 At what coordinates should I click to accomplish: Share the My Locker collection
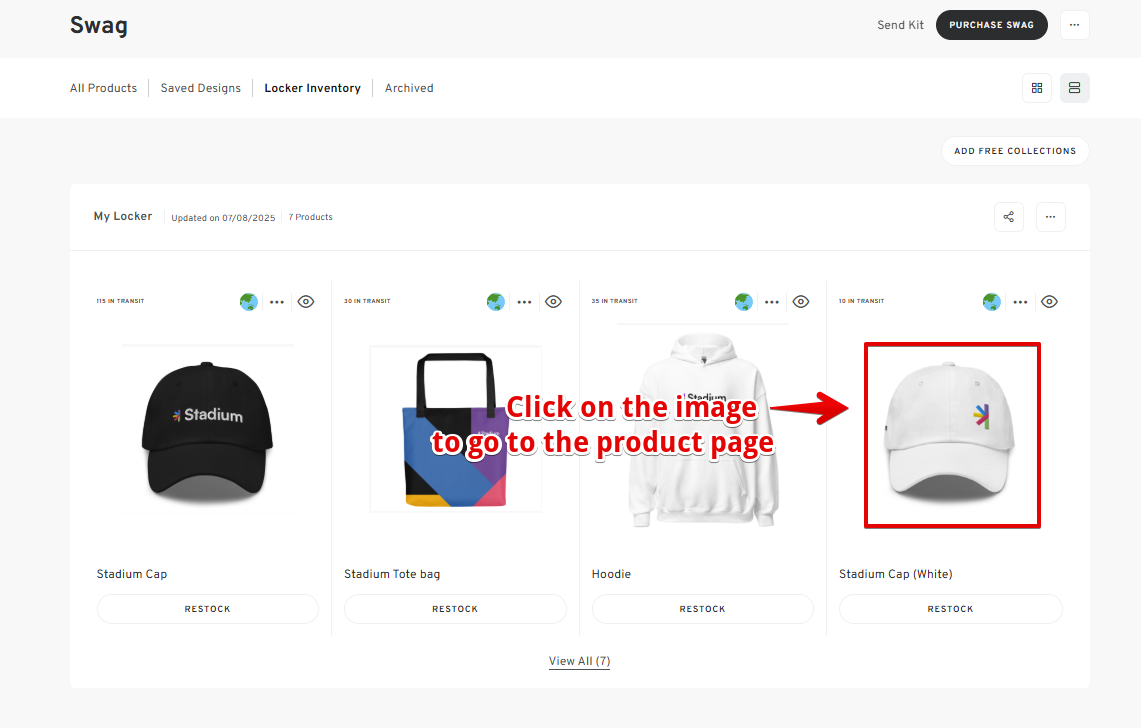[1009, 217]
